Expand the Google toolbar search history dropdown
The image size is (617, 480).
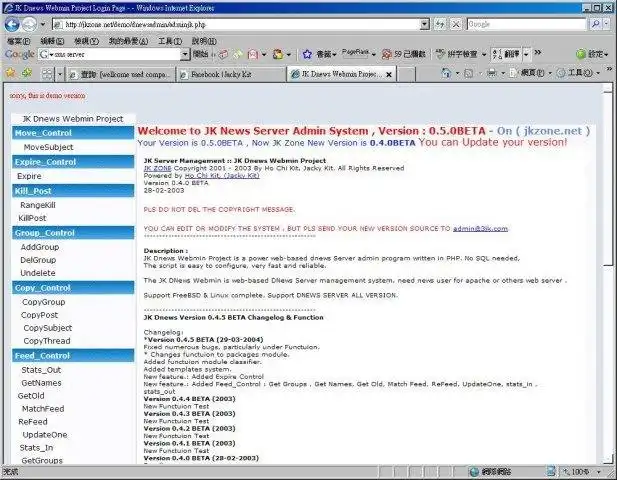coord(185,54)
